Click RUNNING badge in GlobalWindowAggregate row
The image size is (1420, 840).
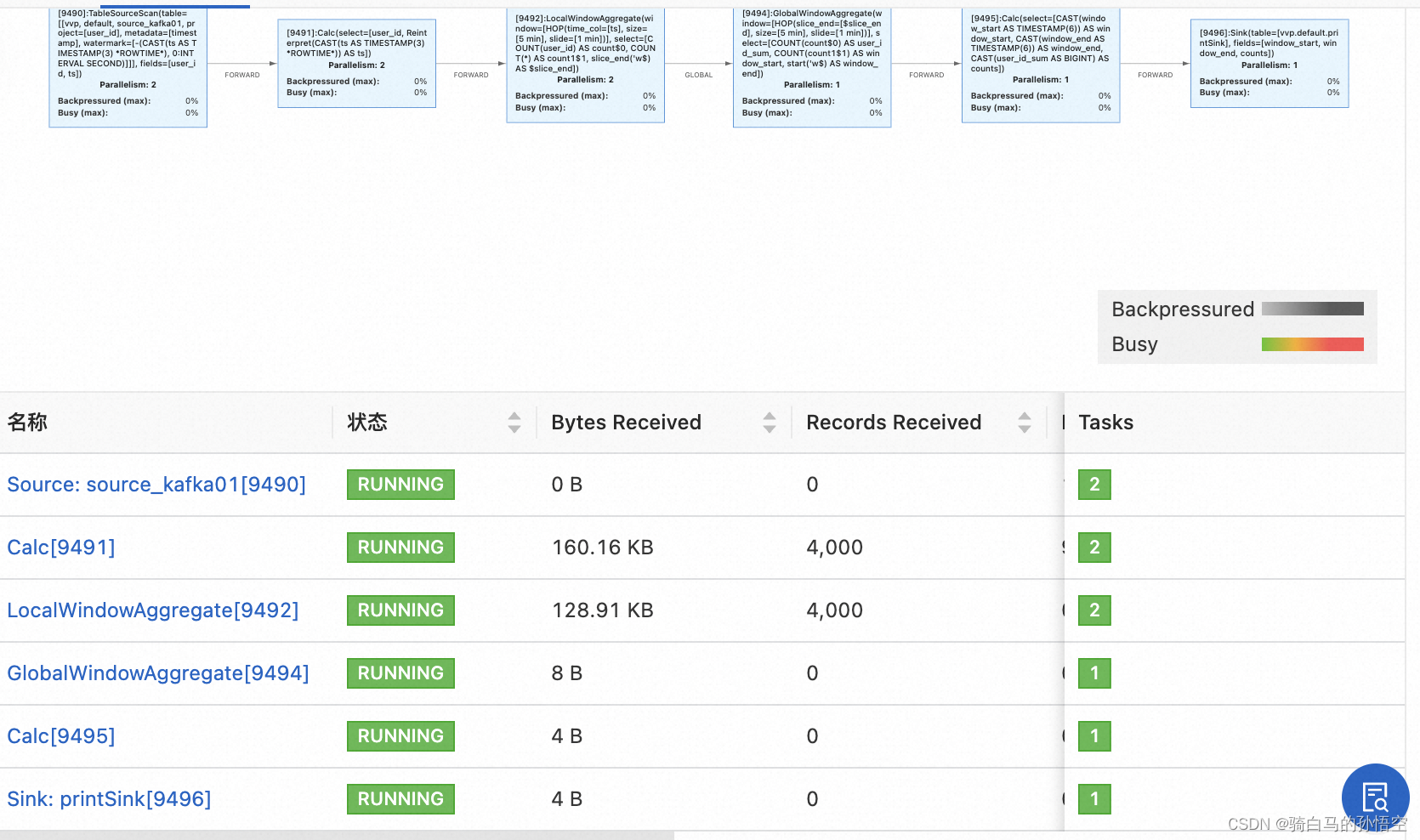pos(400,673)
